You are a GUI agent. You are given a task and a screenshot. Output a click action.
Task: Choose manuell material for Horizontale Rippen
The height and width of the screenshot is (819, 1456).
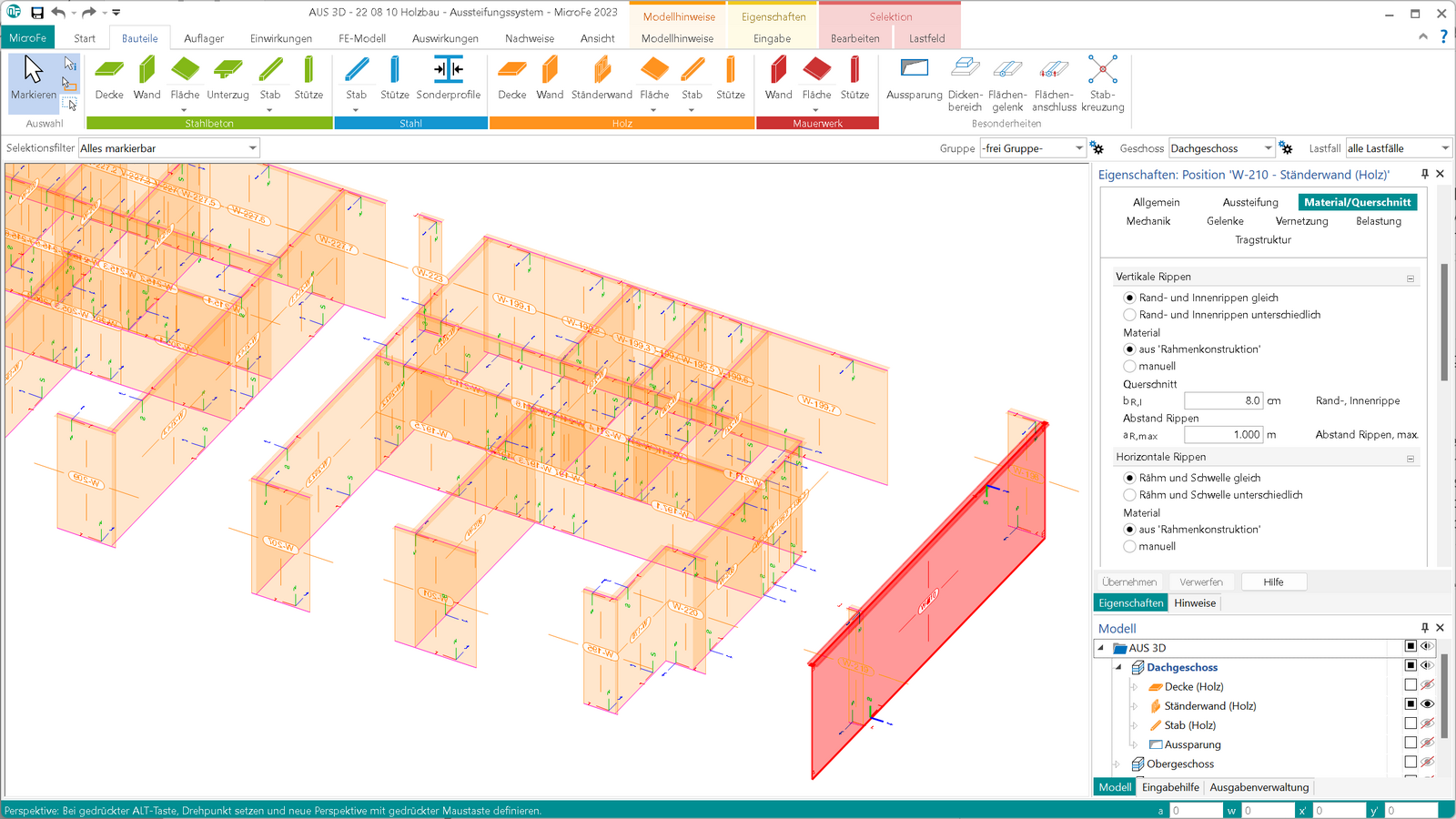pos(1129,547)
